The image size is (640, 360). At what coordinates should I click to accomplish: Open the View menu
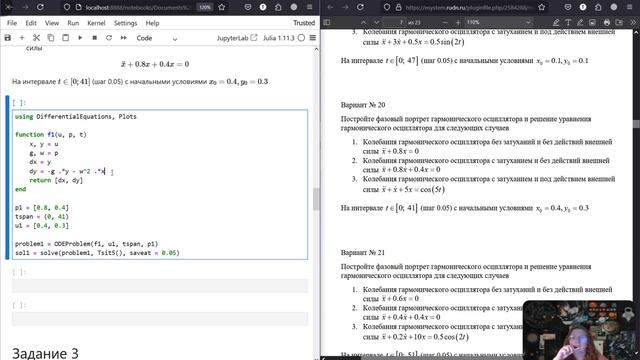click(x=52, y=23)
